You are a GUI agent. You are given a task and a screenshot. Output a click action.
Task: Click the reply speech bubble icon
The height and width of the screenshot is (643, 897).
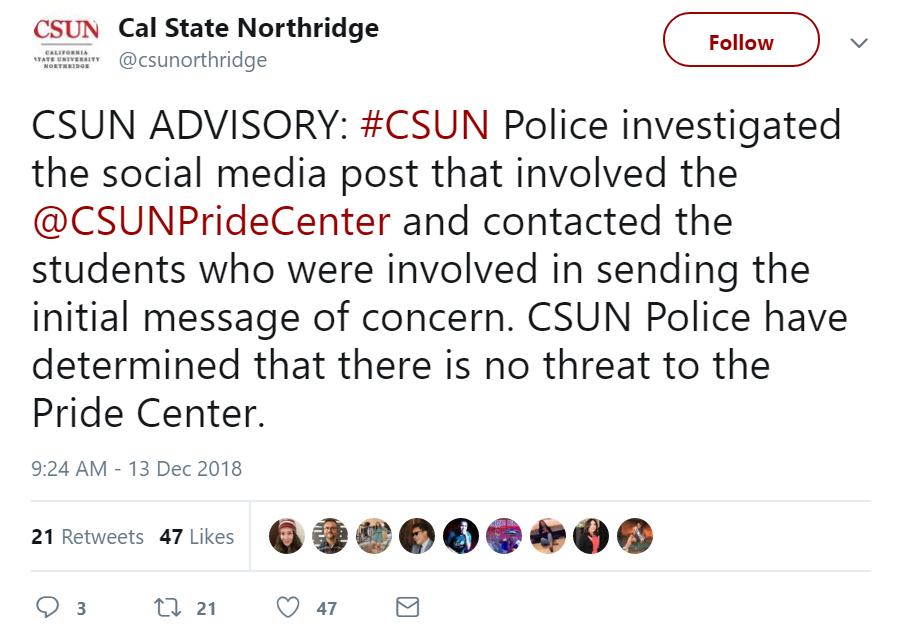(x=47, y=607)
